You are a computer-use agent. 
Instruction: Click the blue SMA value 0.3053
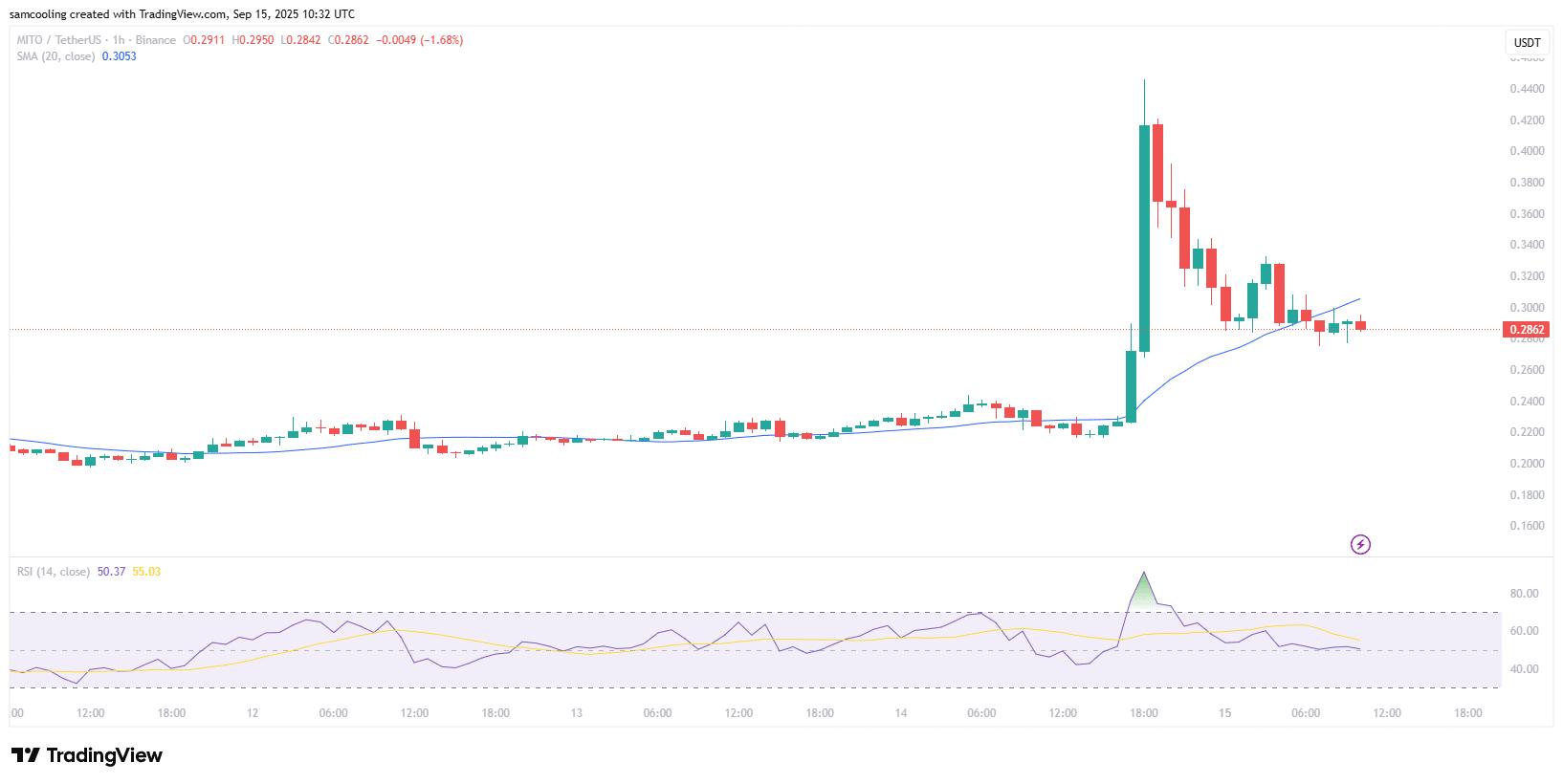click(x=119, y=56)
